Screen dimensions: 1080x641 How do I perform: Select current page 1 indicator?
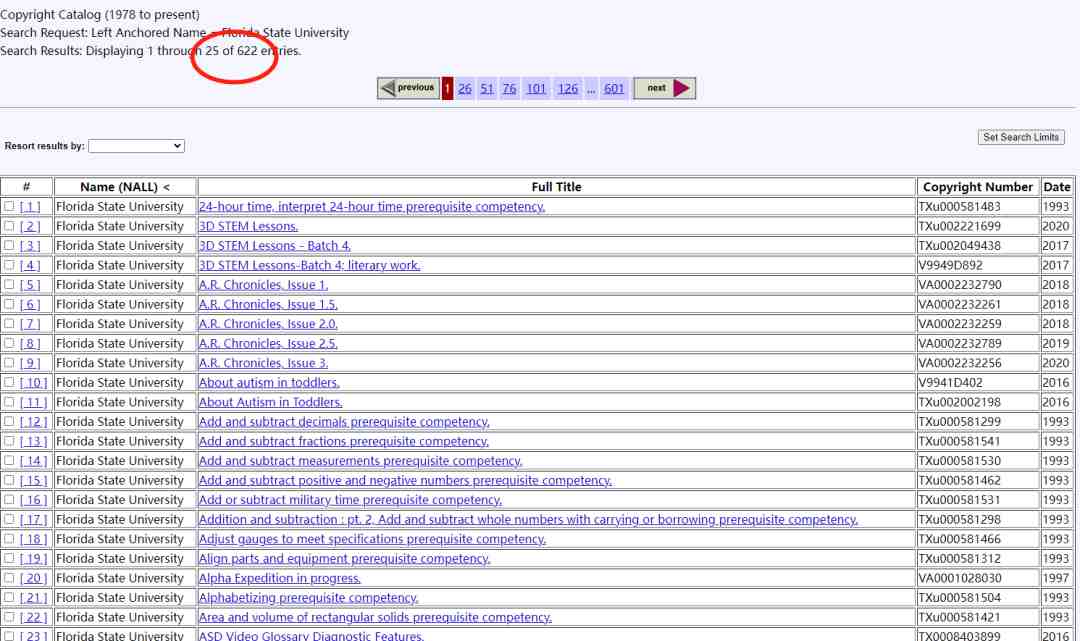(x=448, y=88)
